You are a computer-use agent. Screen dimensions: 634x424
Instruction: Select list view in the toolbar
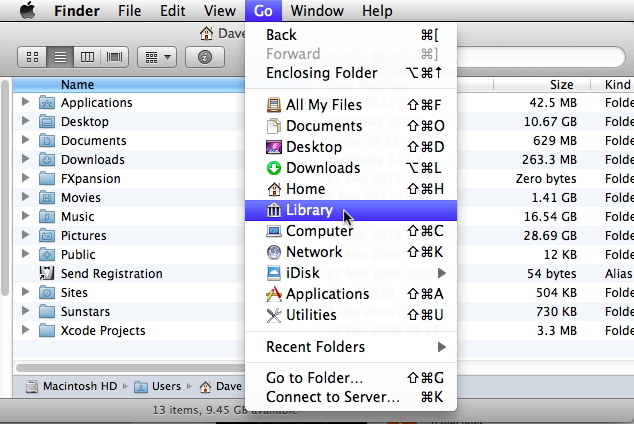(60, 57)
